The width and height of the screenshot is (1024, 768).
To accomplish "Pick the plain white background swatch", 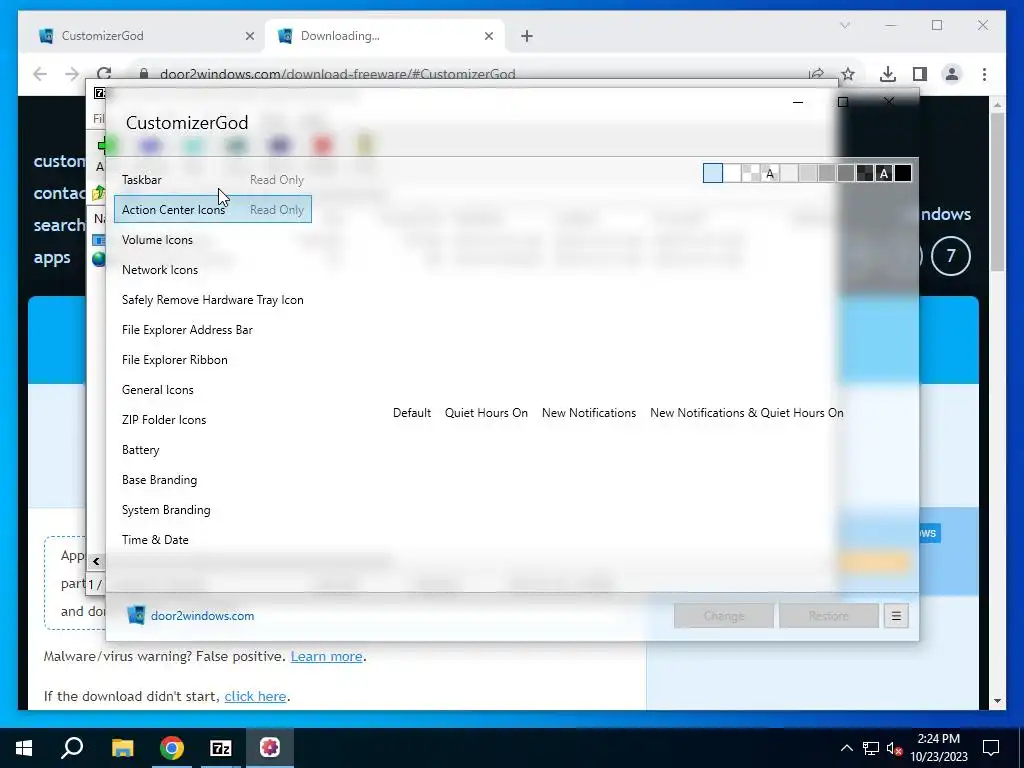I will 732,173.
